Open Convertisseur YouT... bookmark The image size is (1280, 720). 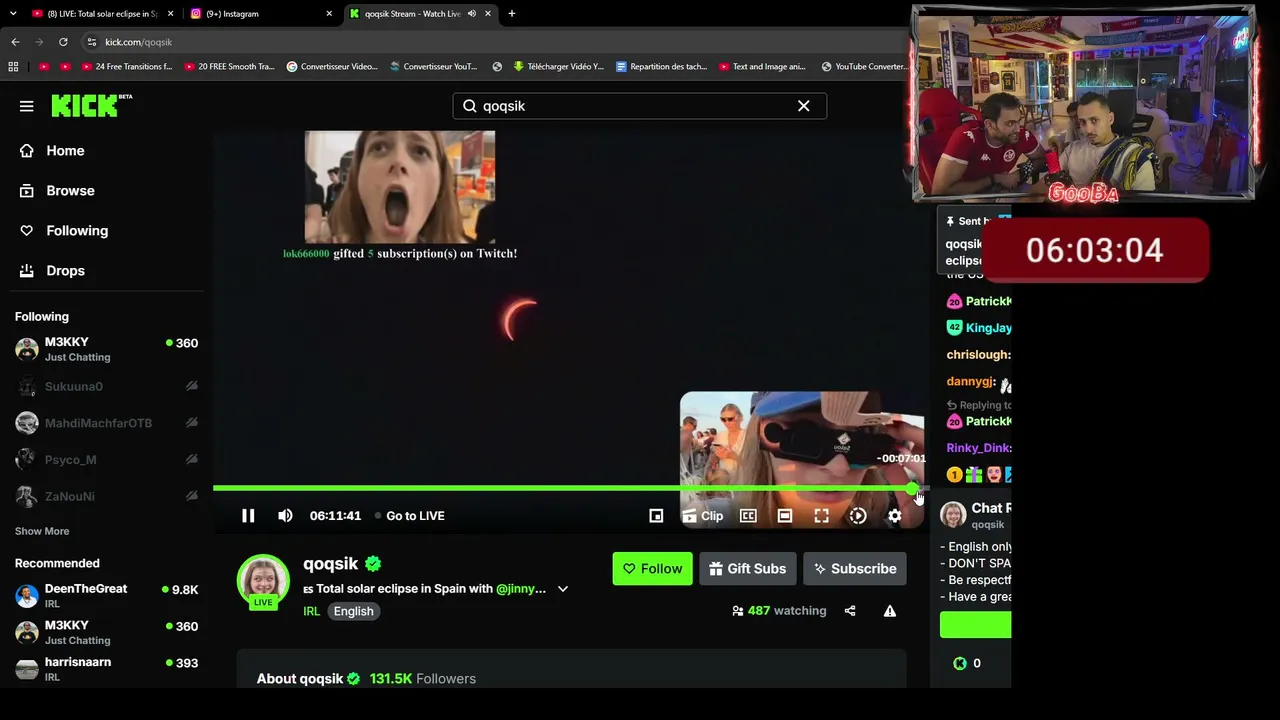[x=433, y=67]
